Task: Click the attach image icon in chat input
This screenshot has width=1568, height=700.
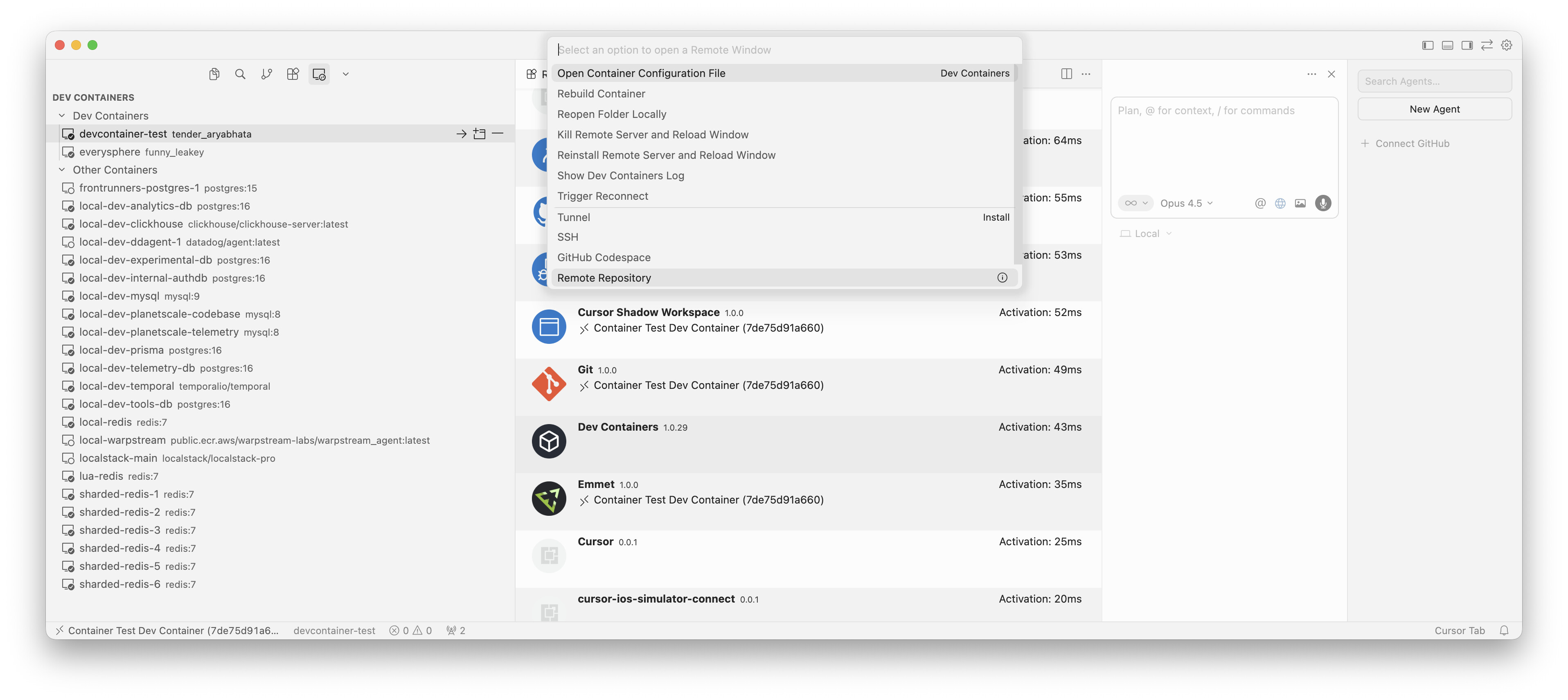Action: coord(1300,203)
